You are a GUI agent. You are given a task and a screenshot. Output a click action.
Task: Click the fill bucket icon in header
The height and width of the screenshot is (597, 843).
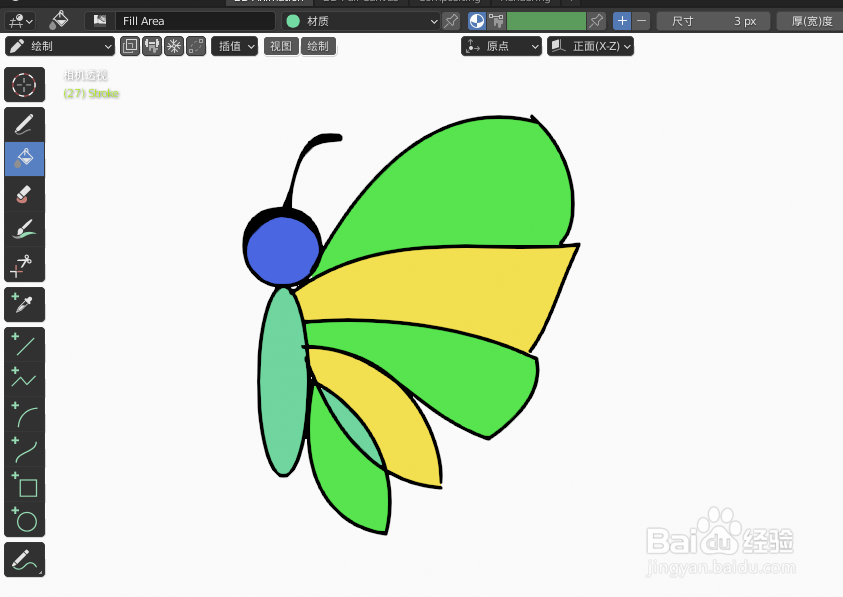59,21
